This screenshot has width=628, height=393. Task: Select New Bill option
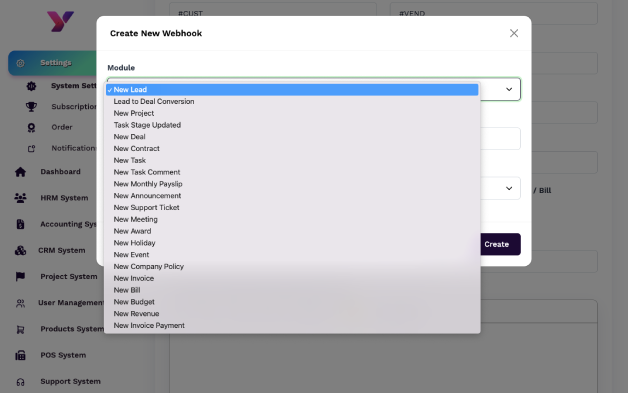tap(292, 290)
